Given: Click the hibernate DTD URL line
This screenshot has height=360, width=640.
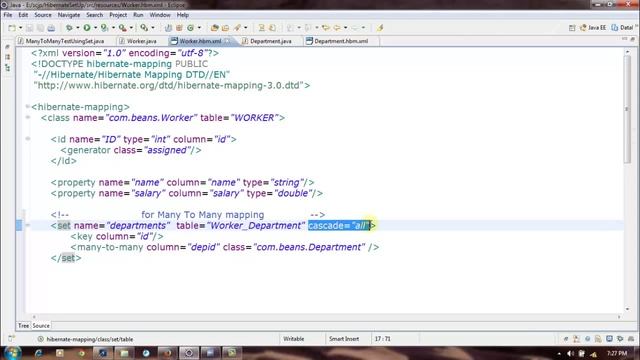Looking at the screenshot, I should coord(172,86).
